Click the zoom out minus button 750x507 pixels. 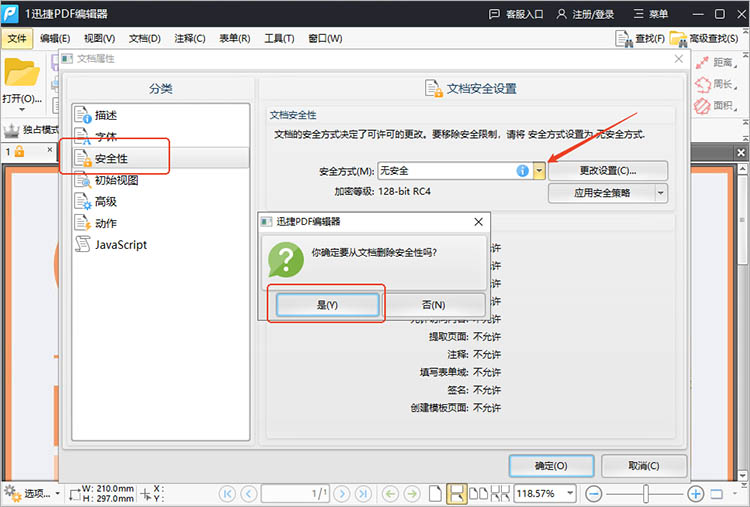[x=594, y=493]
